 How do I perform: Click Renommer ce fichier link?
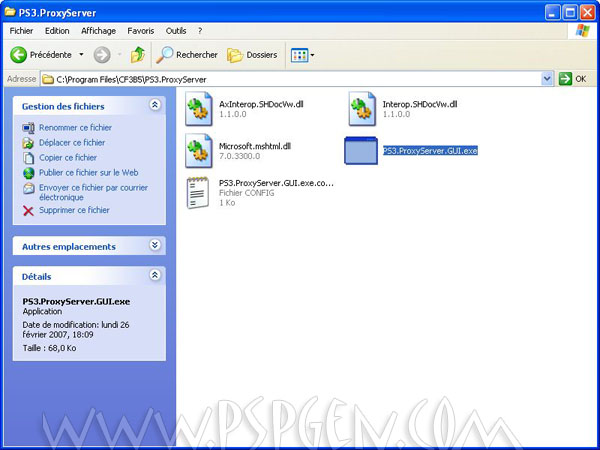[x=75, y=127]
